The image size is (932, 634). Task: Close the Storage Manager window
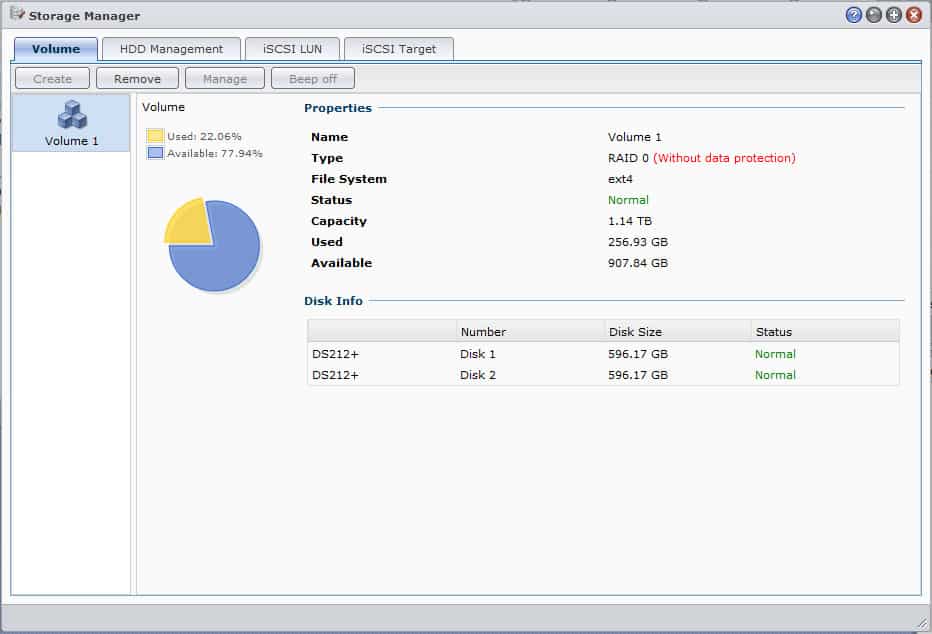click(914, 15)
